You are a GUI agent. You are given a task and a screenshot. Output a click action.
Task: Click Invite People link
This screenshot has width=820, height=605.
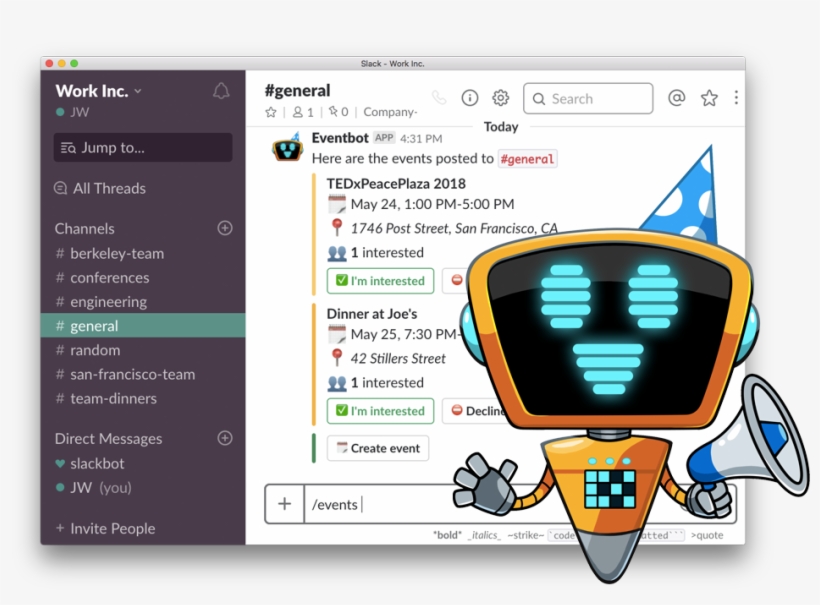[106, 528]
